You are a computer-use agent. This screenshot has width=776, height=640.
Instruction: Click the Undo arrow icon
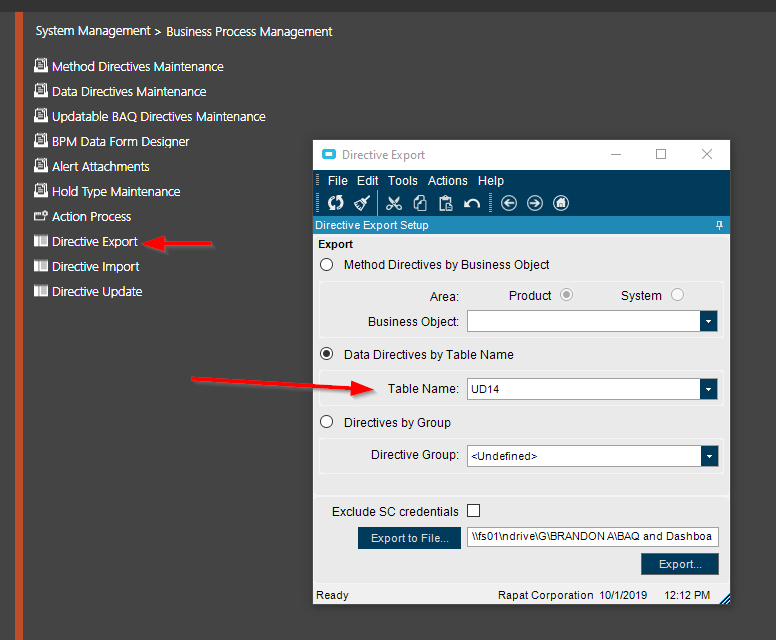pyautogui.click(x=472, y=203)
